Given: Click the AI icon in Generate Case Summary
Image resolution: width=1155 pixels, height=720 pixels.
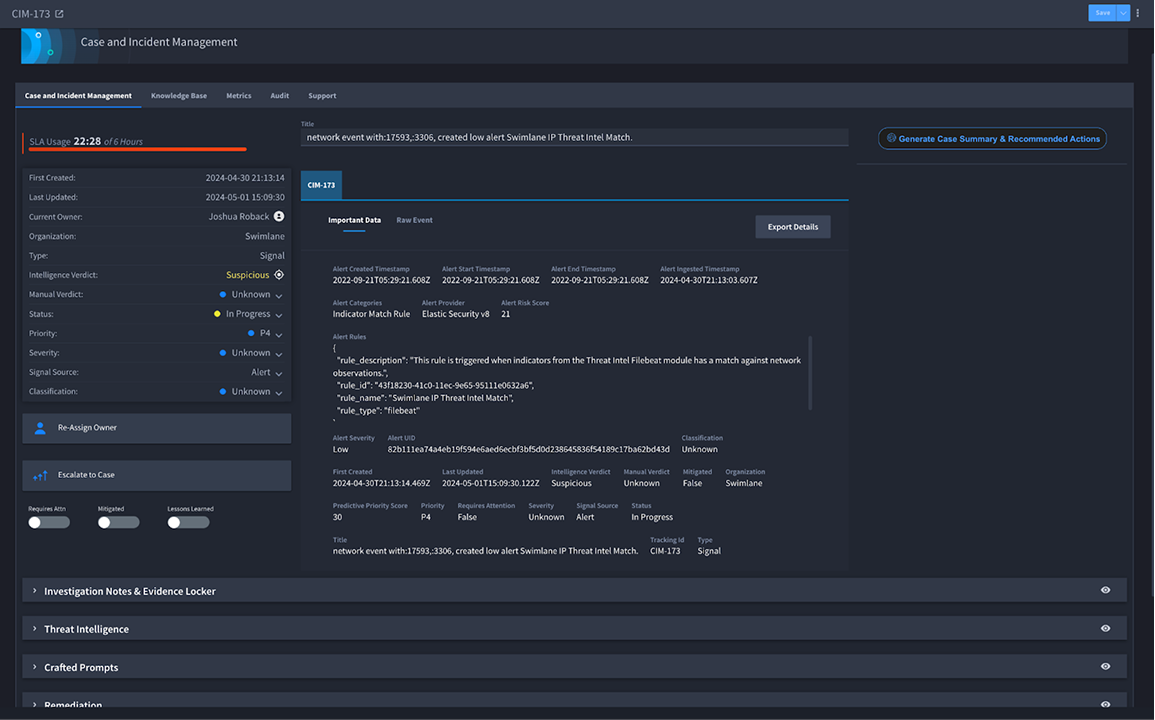Looking at the screenshot, I should tap(891, 138).
